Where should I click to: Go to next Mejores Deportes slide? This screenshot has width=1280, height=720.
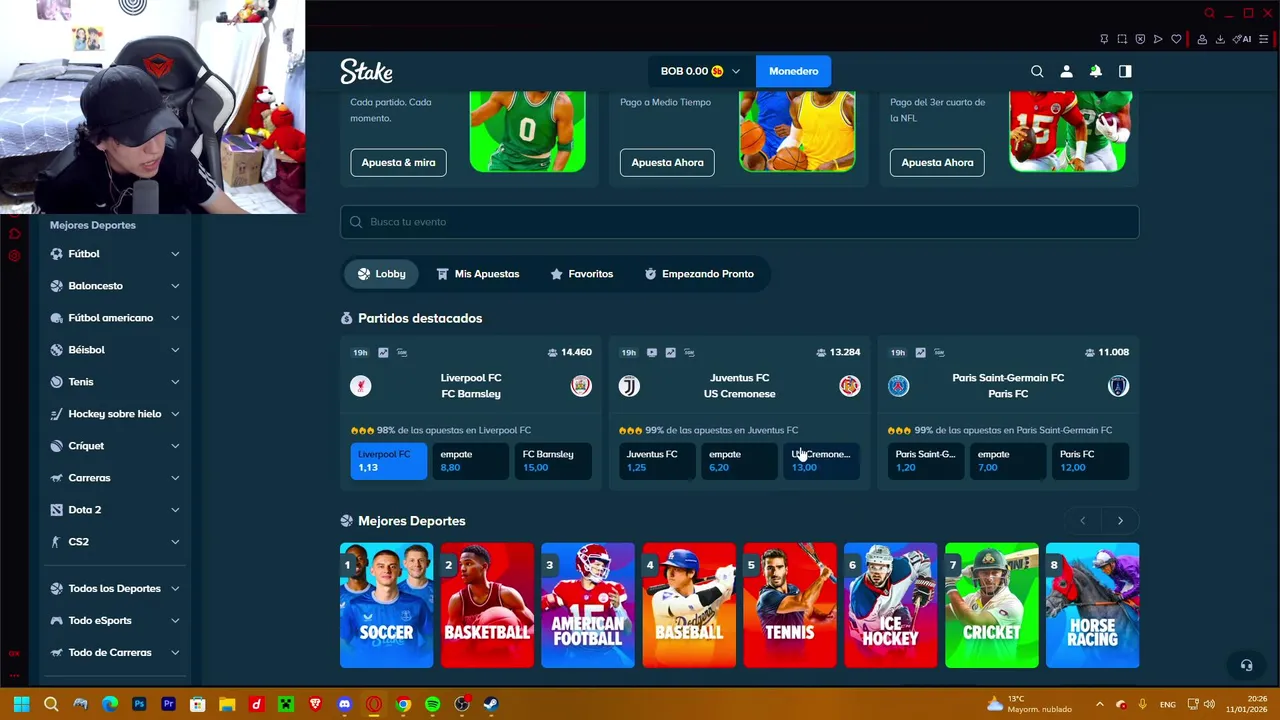pyautogui.click(x=1120, y=521)
